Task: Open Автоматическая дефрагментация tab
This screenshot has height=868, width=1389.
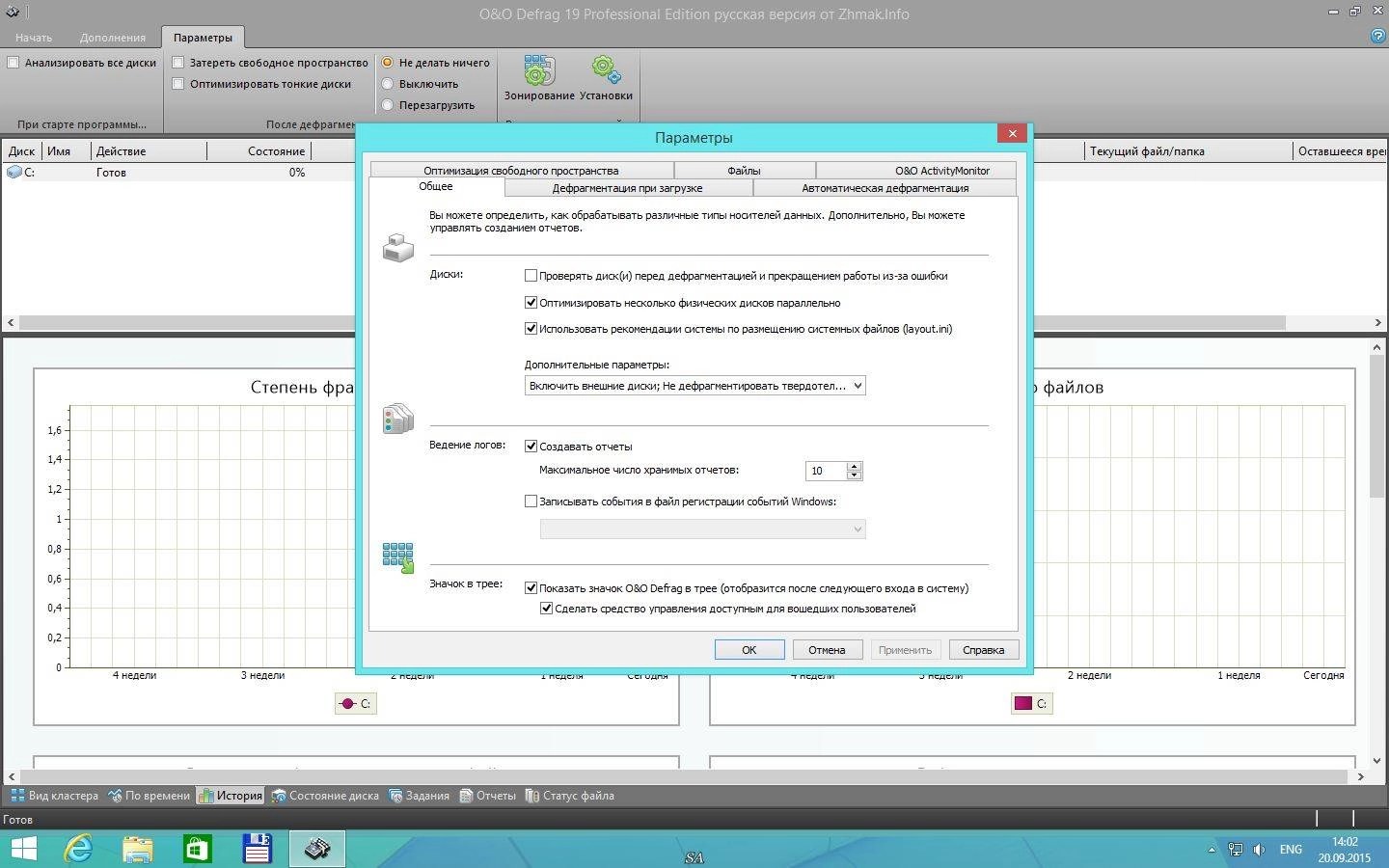Action: click(885, 188)
